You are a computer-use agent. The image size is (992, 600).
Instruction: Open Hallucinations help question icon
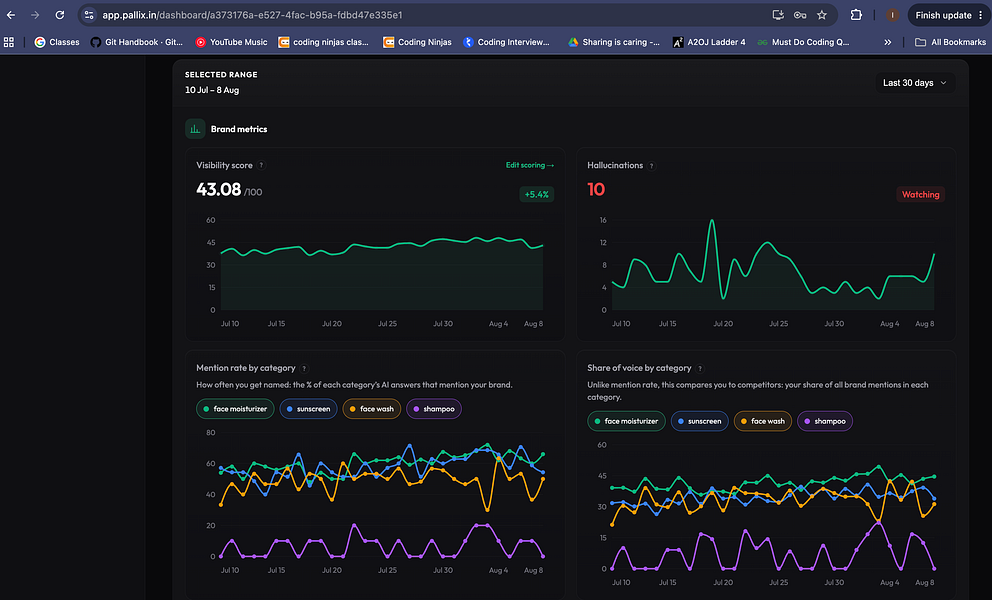pos(652,166)
